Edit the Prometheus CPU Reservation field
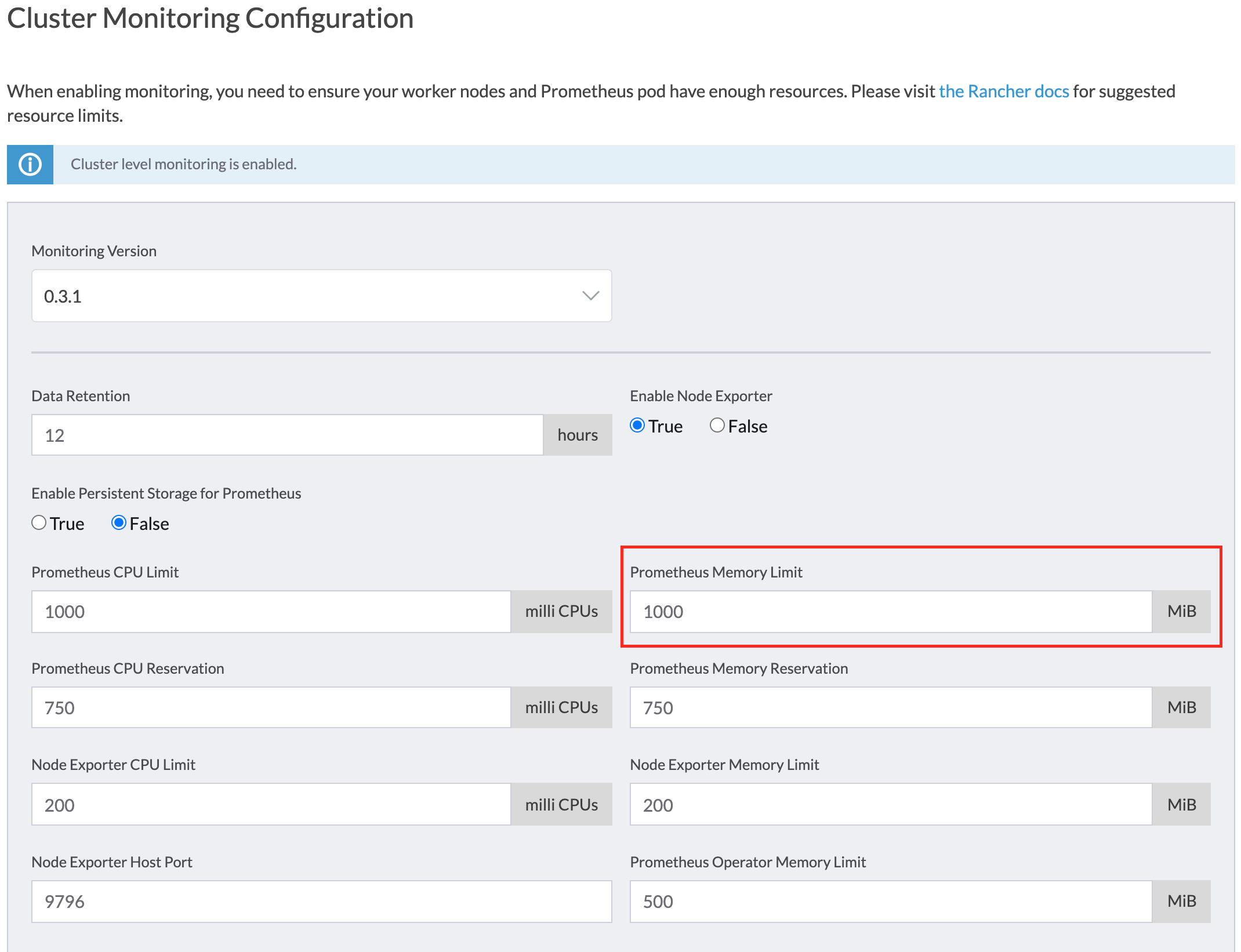The width and height of the screenshot is (1241, 952). coord(271,708)
